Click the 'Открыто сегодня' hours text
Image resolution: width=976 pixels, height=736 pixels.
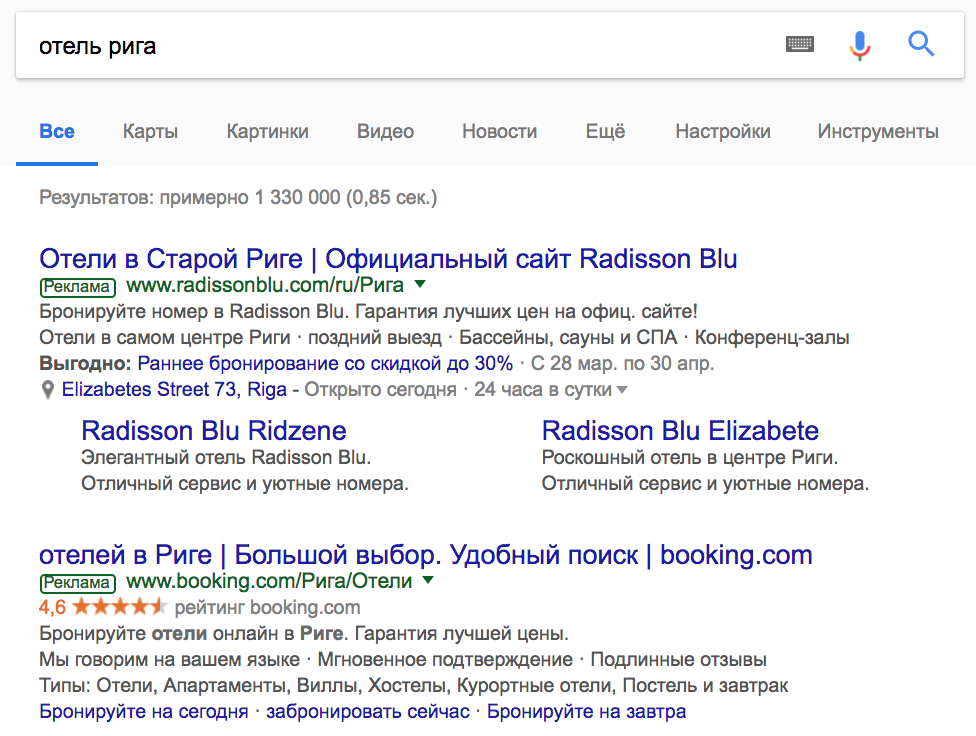[x=380, y=390]
